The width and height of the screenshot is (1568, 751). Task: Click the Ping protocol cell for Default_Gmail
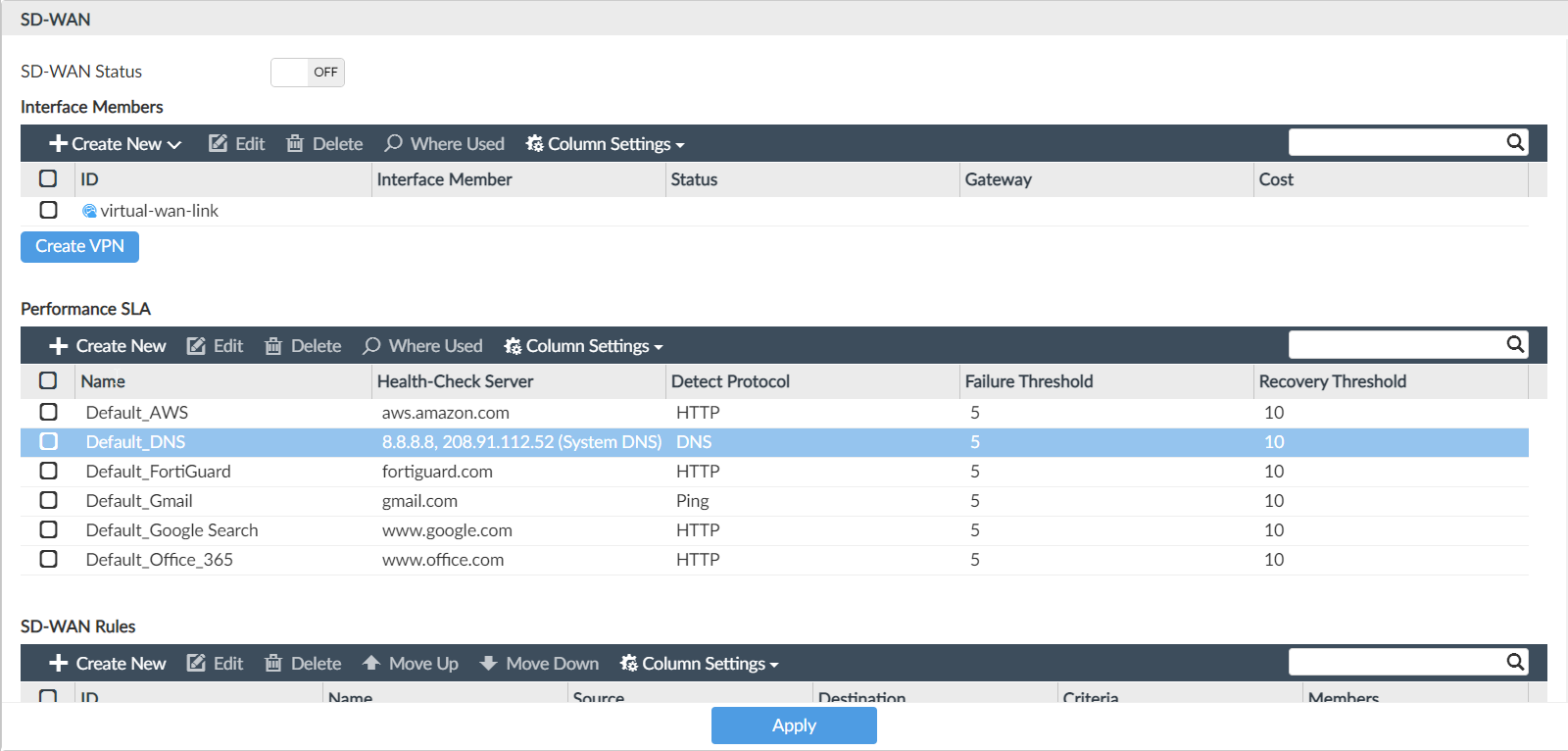[x=693, y=501]
